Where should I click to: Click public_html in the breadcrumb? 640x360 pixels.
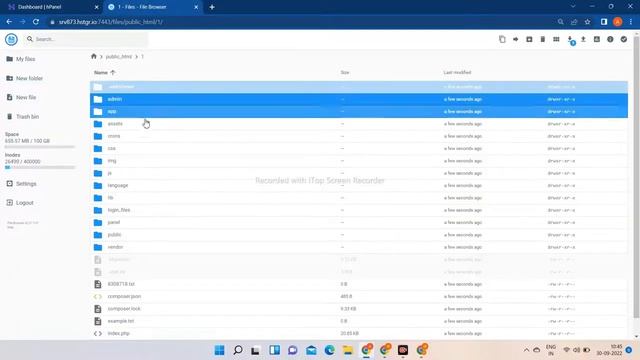119,56
